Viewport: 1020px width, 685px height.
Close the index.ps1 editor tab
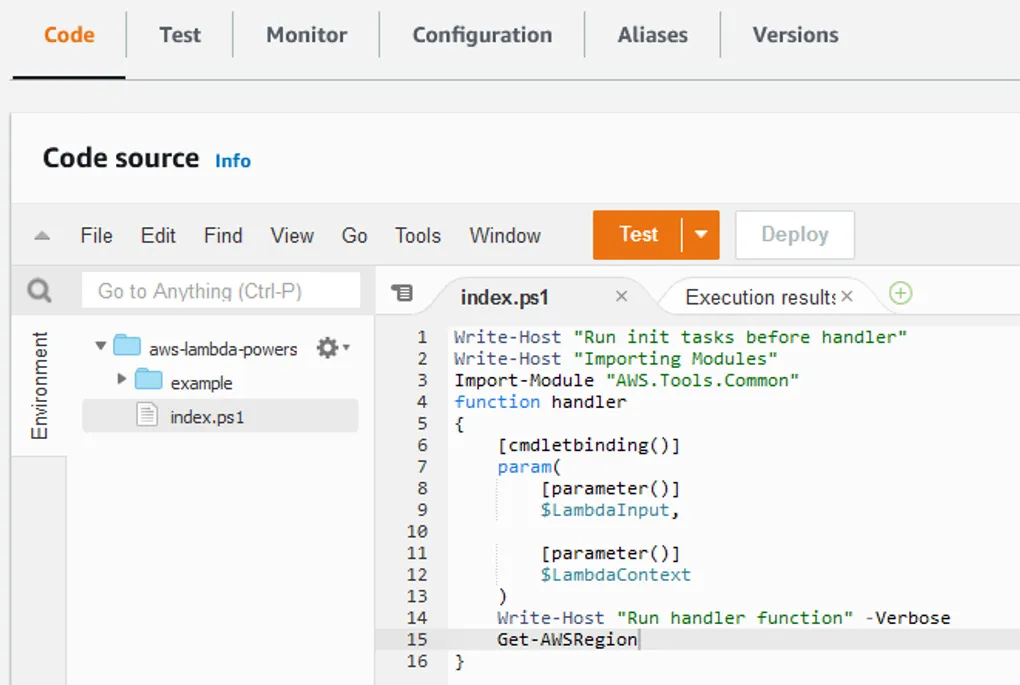621,296
